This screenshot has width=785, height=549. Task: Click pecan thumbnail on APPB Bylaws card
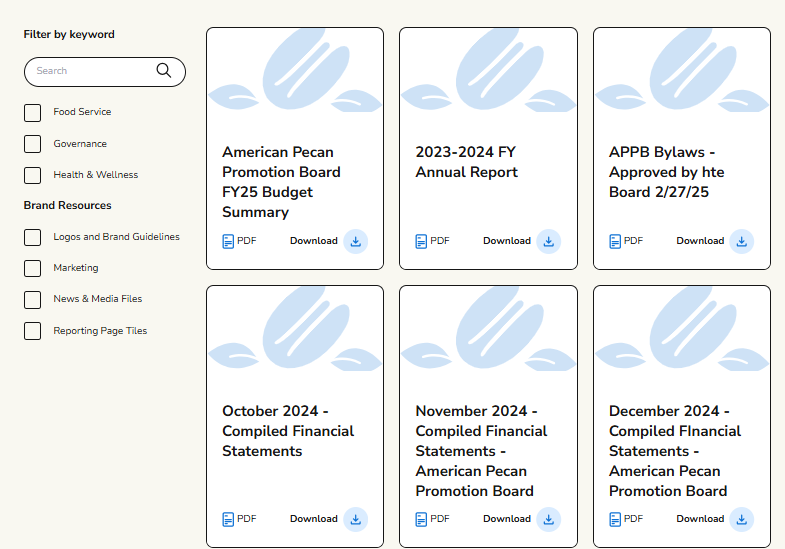click(x=682, y=70)
